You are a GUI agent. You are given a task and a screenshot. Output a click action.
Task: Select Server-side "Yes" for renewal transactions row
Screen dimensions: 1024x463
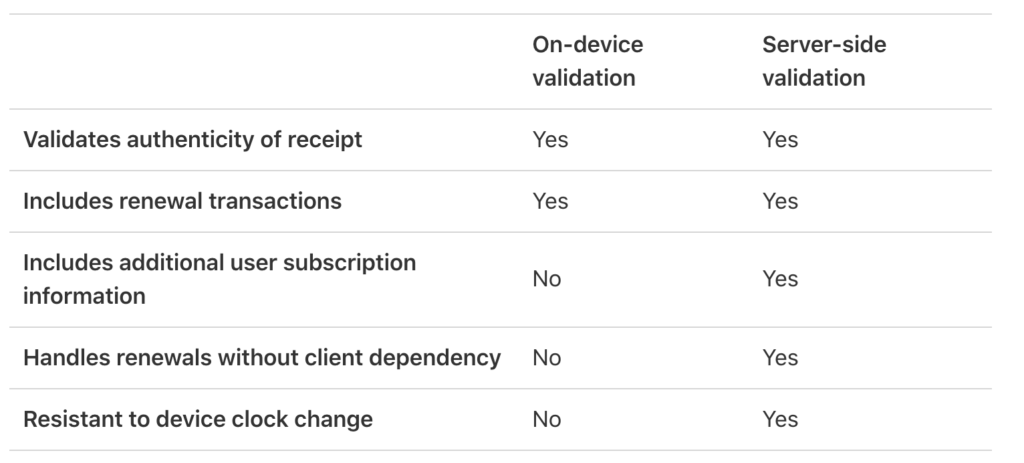pyautogui.click(x=780, y=201)
